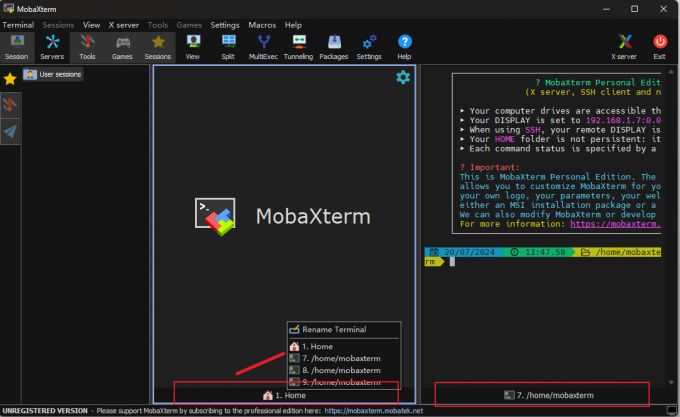The height and width of the screenshot is (417, 680).
Task: Open the View menu
Action: click(92, 25)
